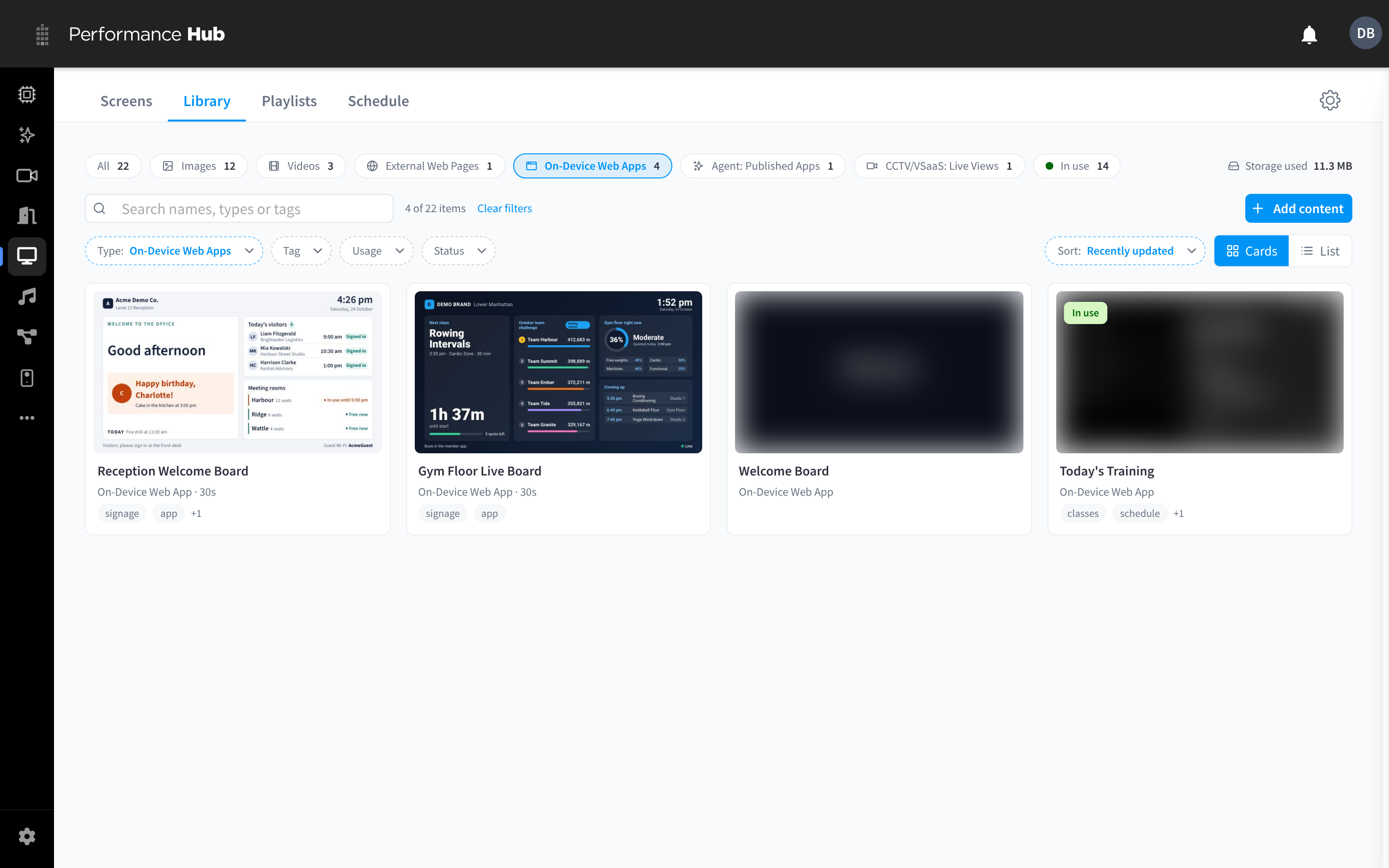Toggle the Images 12 filter chip
The height and width of the screenshot is (868, 1389).
tap(199, 166)
